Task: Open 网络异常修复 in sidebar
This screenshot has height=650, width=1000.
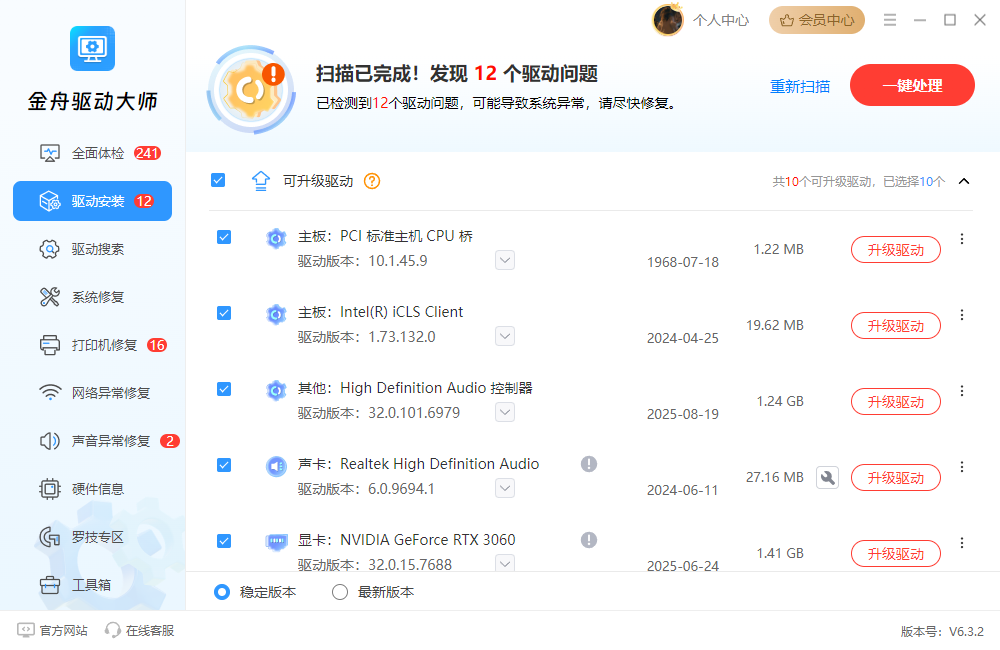Action: click(92, 393)
